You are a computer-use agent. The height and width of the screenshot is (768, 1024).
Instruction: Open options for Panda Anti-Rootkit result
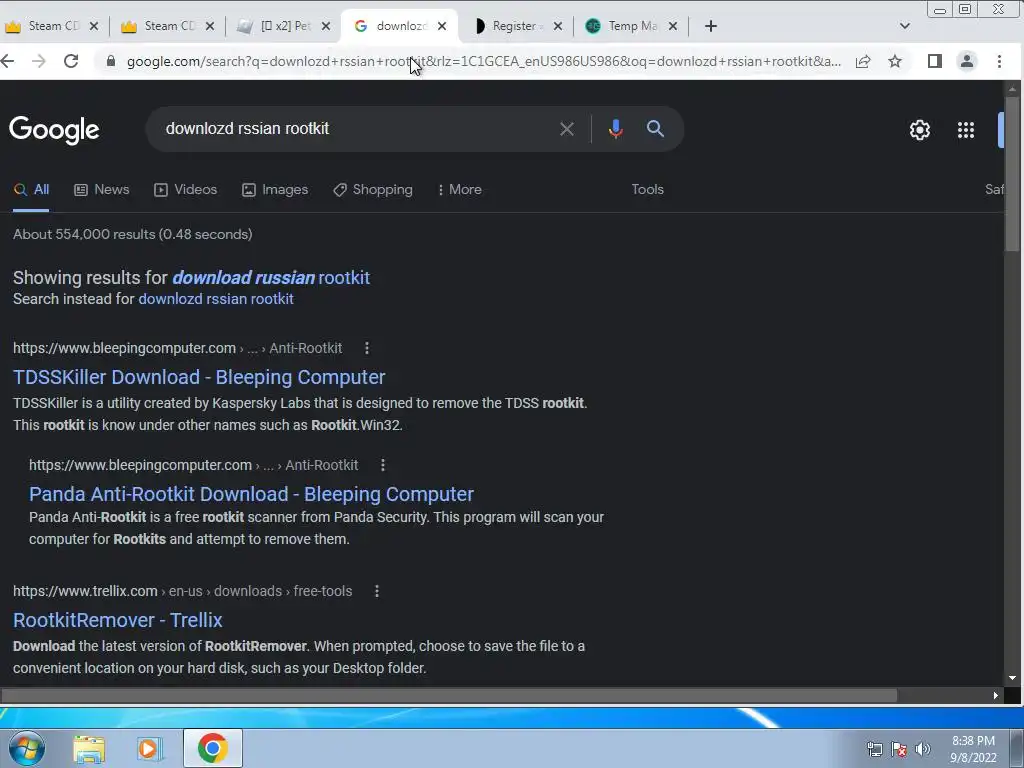383,465
